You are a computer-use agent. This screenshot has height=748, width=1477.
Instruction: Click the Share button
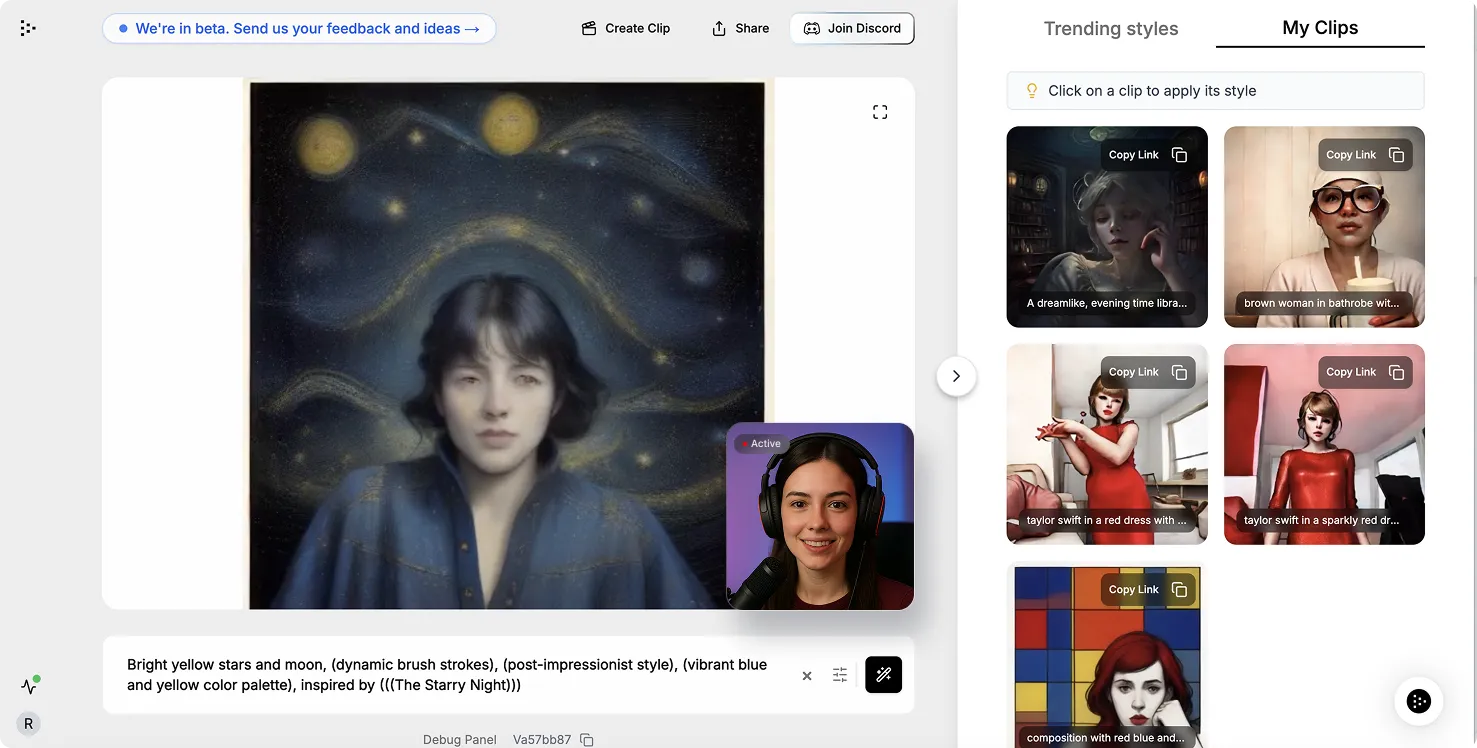741,28
